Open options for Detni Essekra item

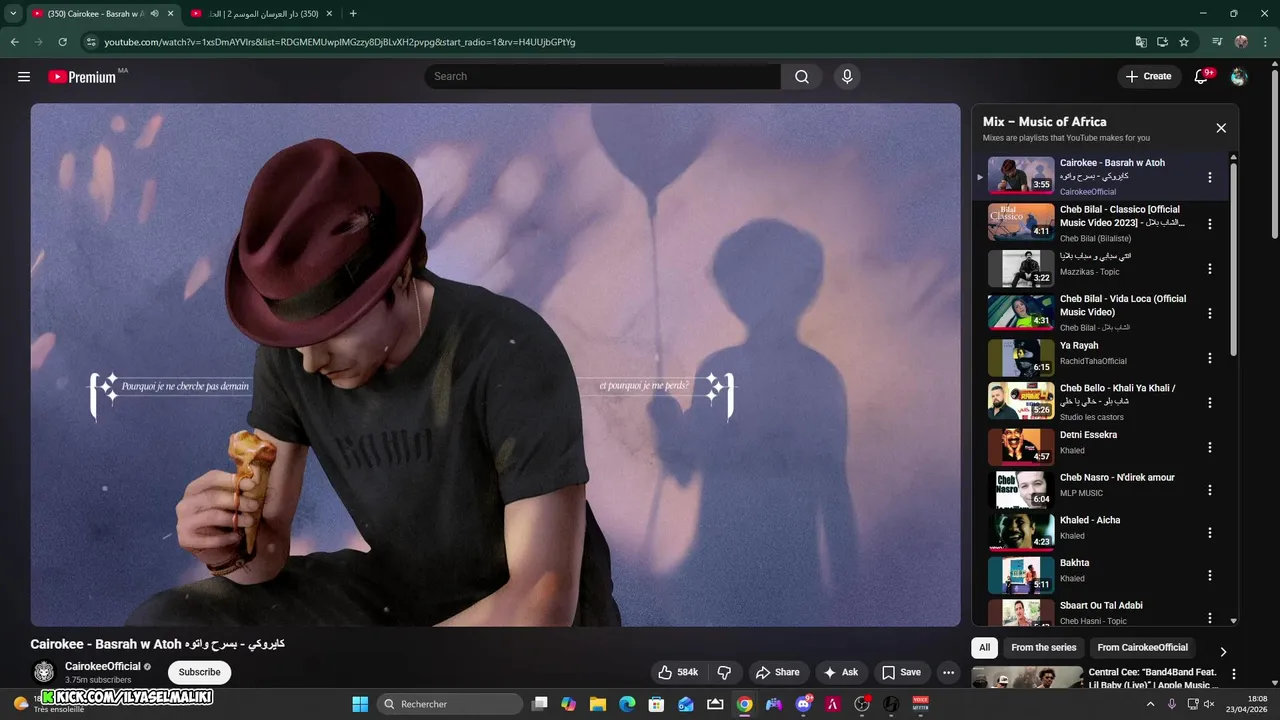pyautogui.click(x=1209, y=447)
